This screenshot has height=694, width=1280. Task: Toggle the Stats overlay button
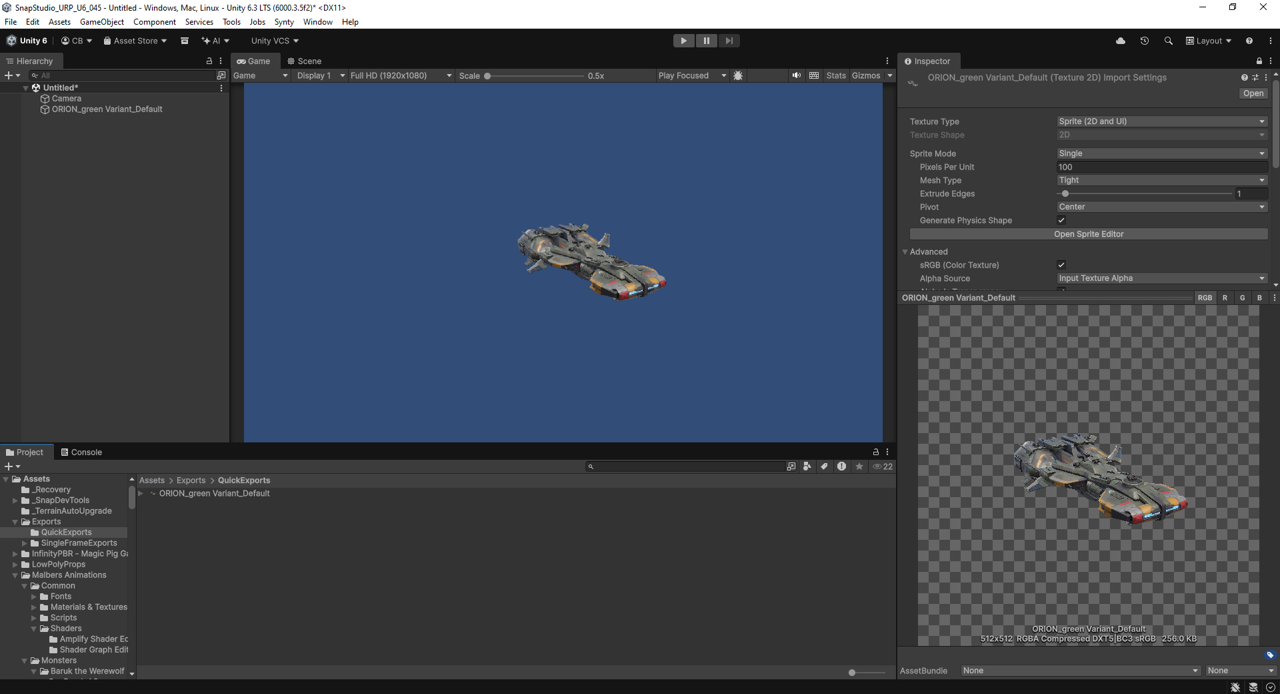[836, 75]
